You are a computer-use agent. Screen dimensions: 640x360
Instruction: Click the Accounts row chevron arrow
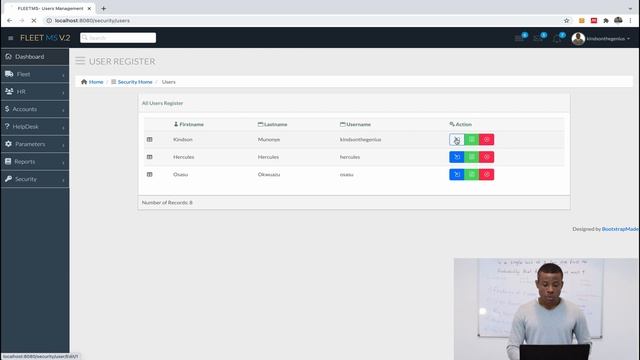pos(63,110)
